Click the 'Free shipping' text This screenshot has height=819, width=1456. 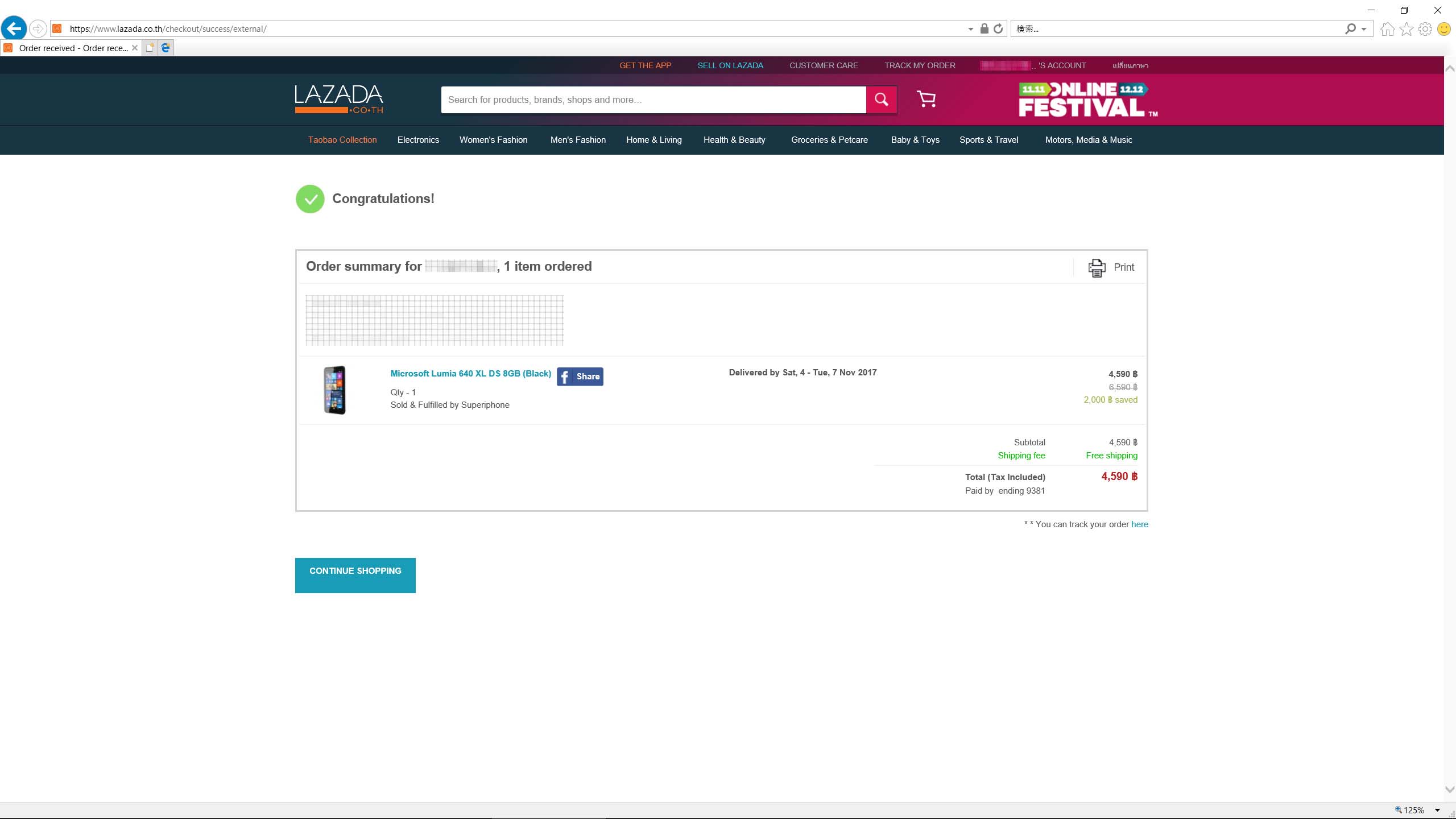[1111, 456]
